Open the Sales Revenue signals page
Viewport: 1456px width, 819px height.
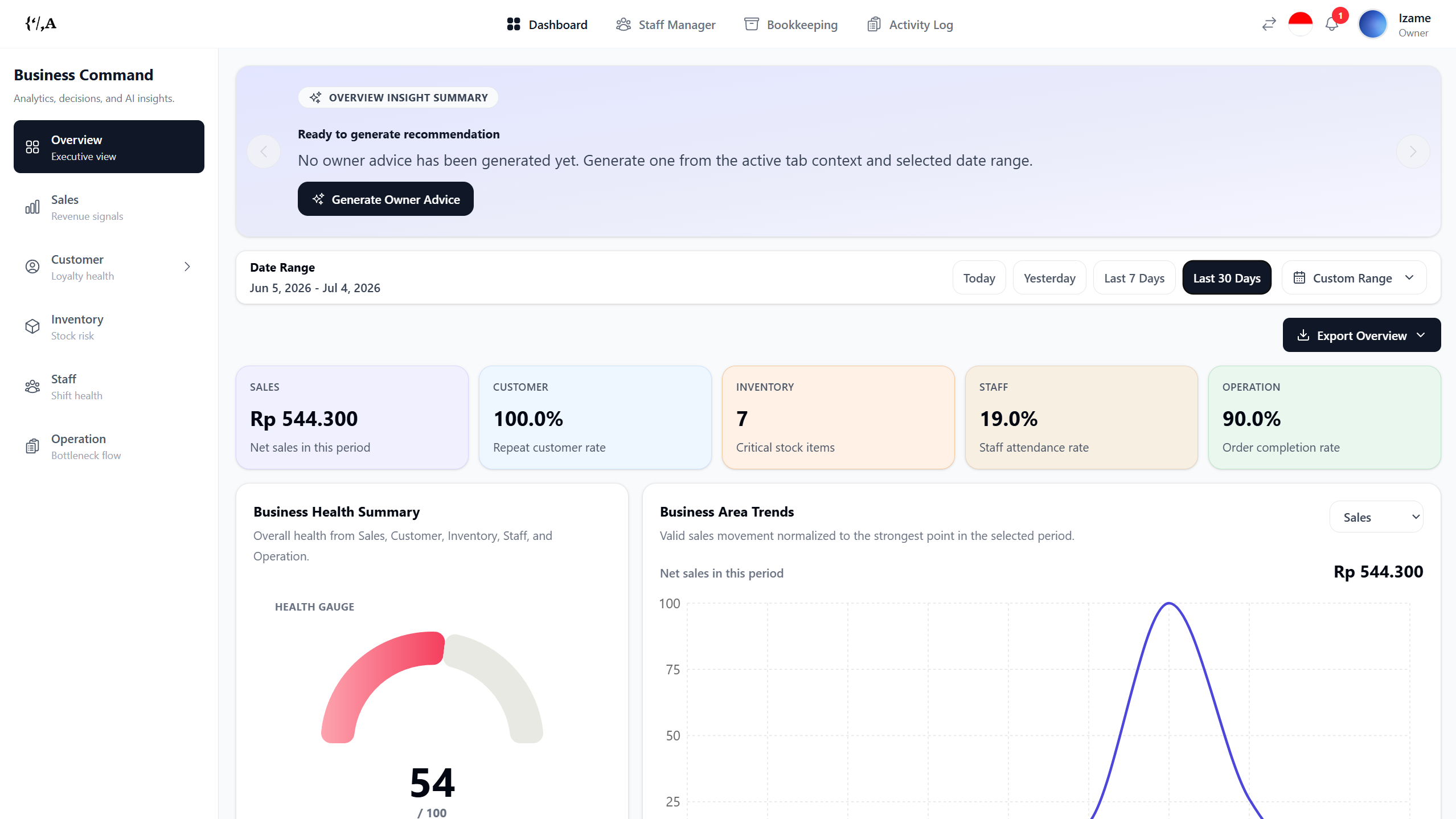pyautogui.click(x=109, y=207)
